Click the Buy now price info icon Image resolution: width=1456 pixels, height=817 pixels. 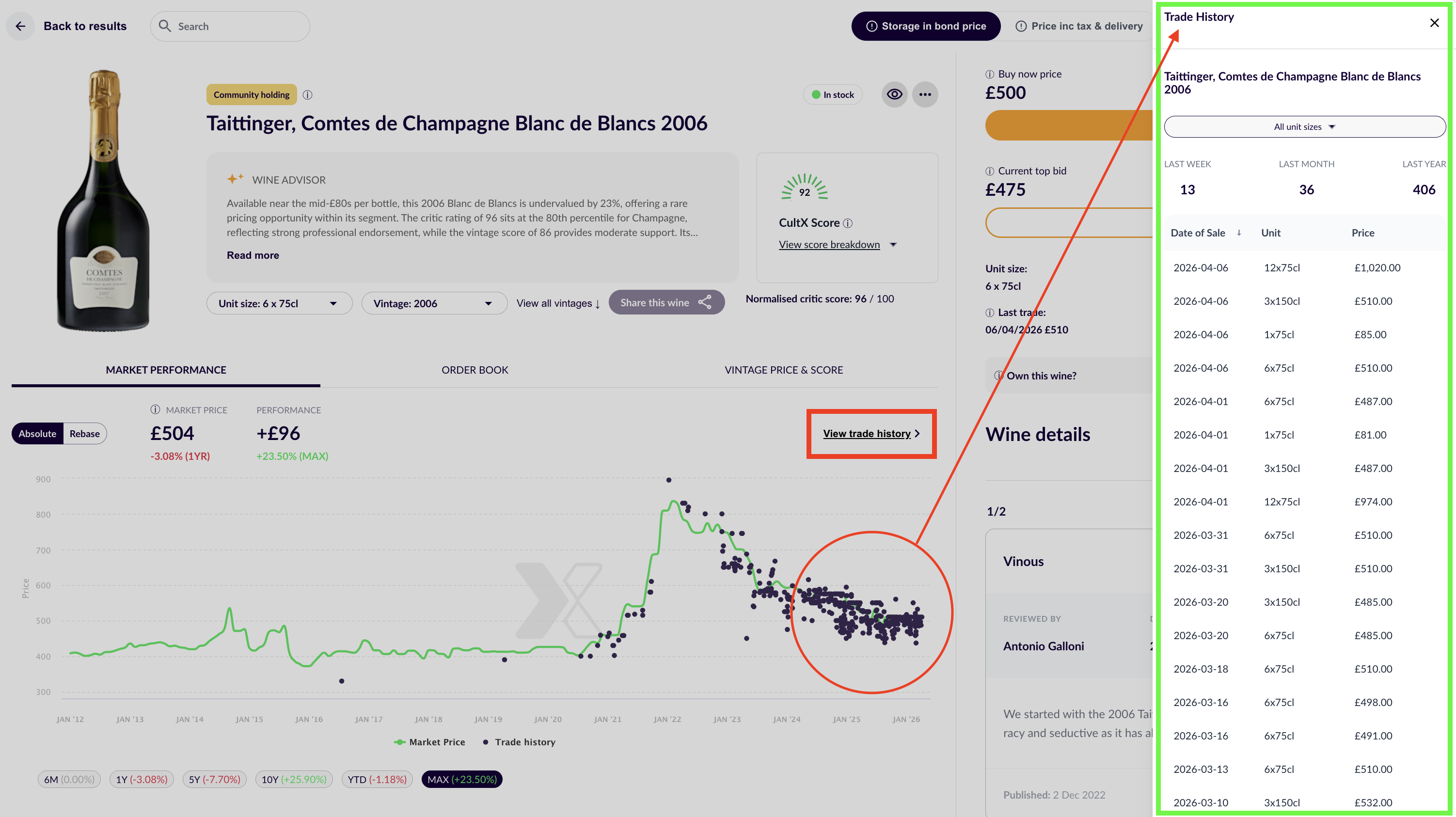(x=989, y=74)
